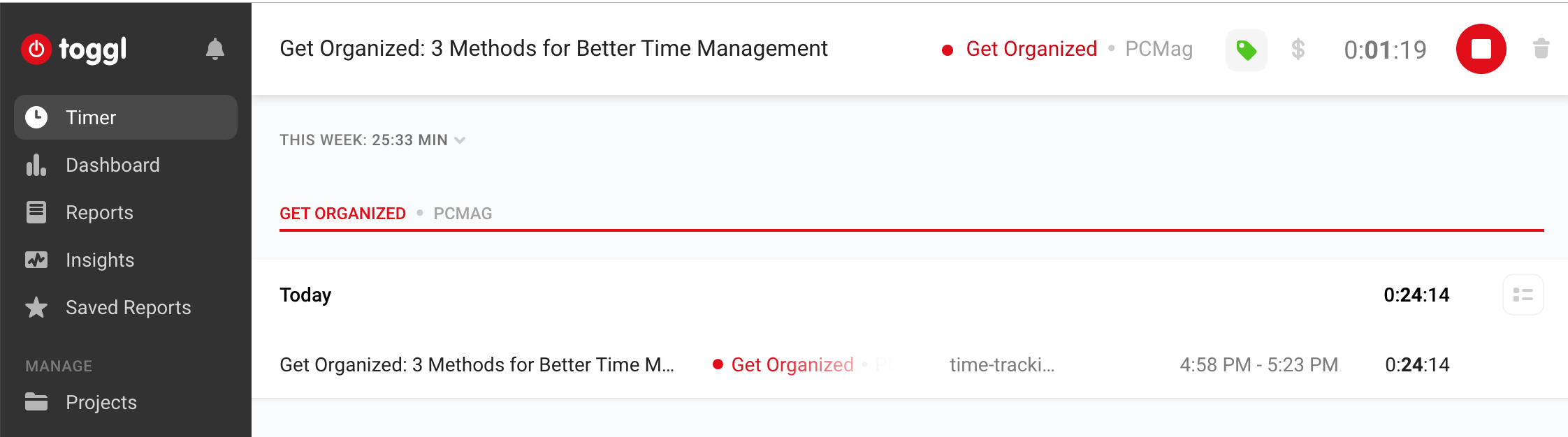The width and height of the screenshot is (1568, 437).
Task: Open Saved Reports star icon
Action: pyautogui.click(x=36, y=307)
